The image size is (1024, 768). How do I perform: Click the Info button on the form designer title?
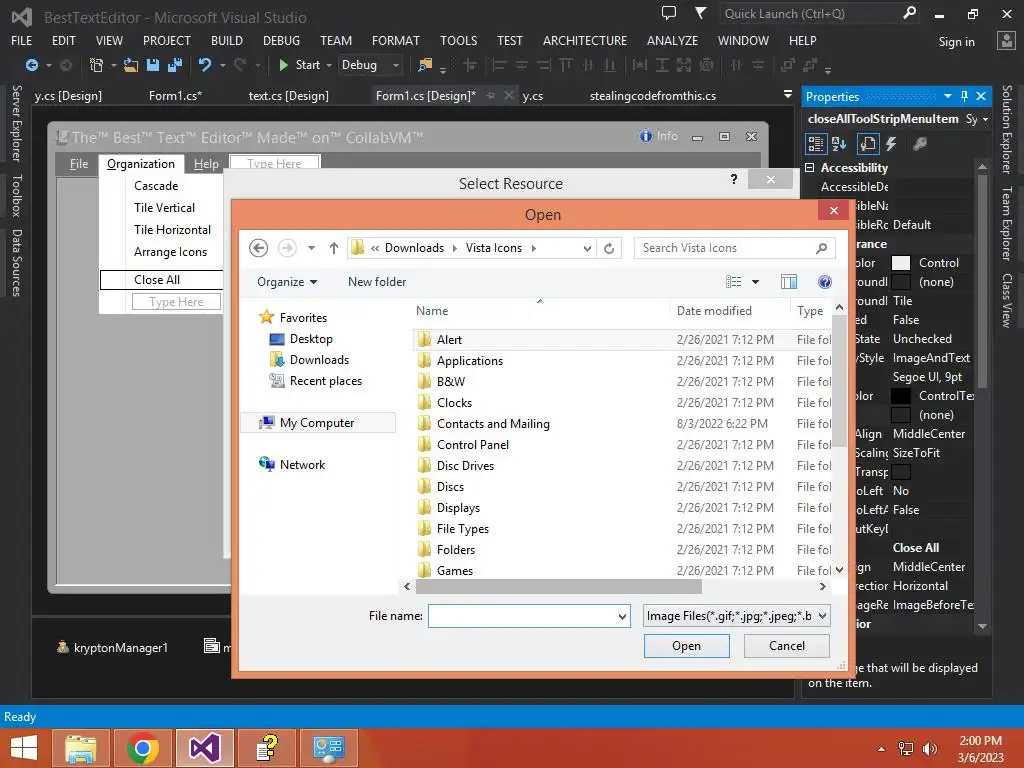click(x=659, y=136)
